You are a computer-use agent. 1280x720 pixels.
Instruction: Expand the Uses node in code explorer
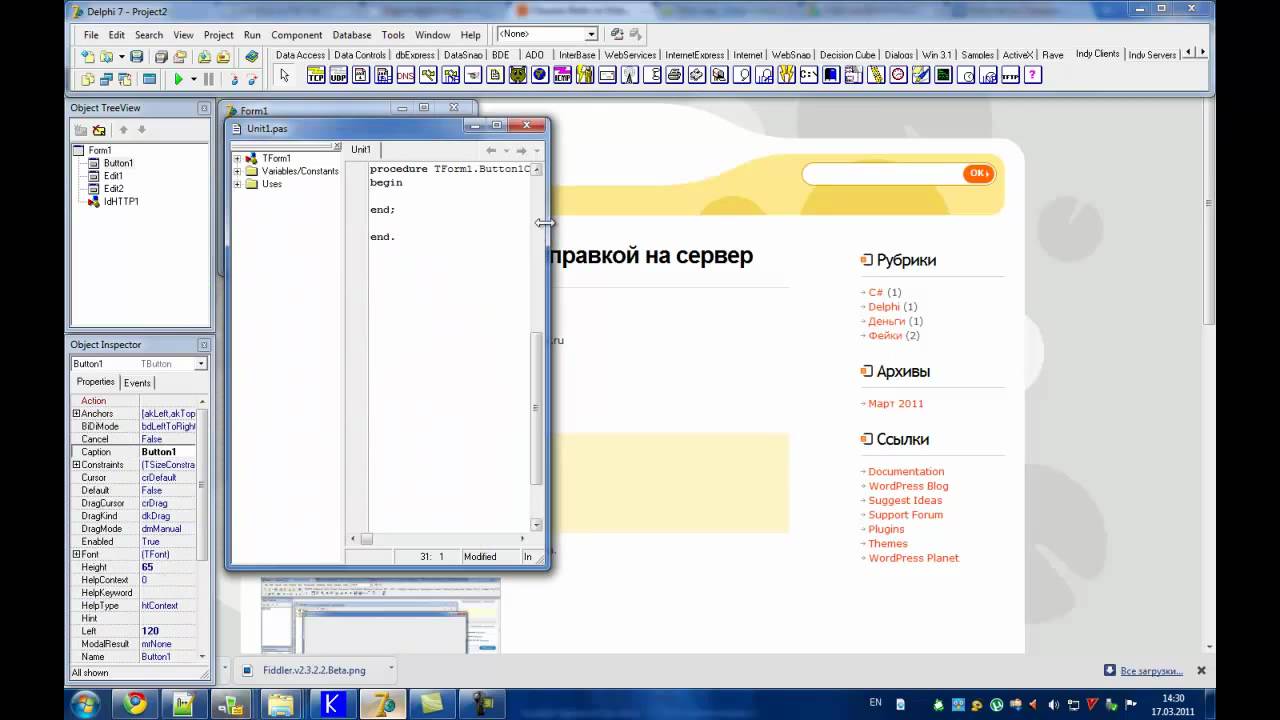tap(238, 184)
